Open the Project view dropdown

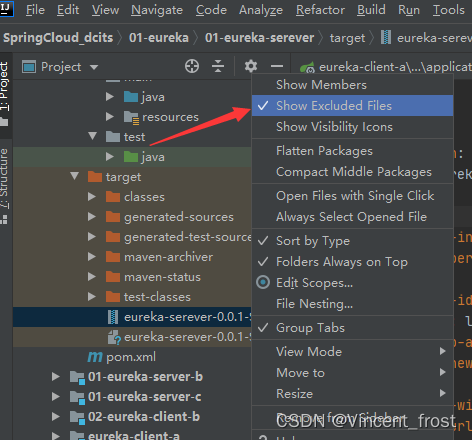coord(60,67)
